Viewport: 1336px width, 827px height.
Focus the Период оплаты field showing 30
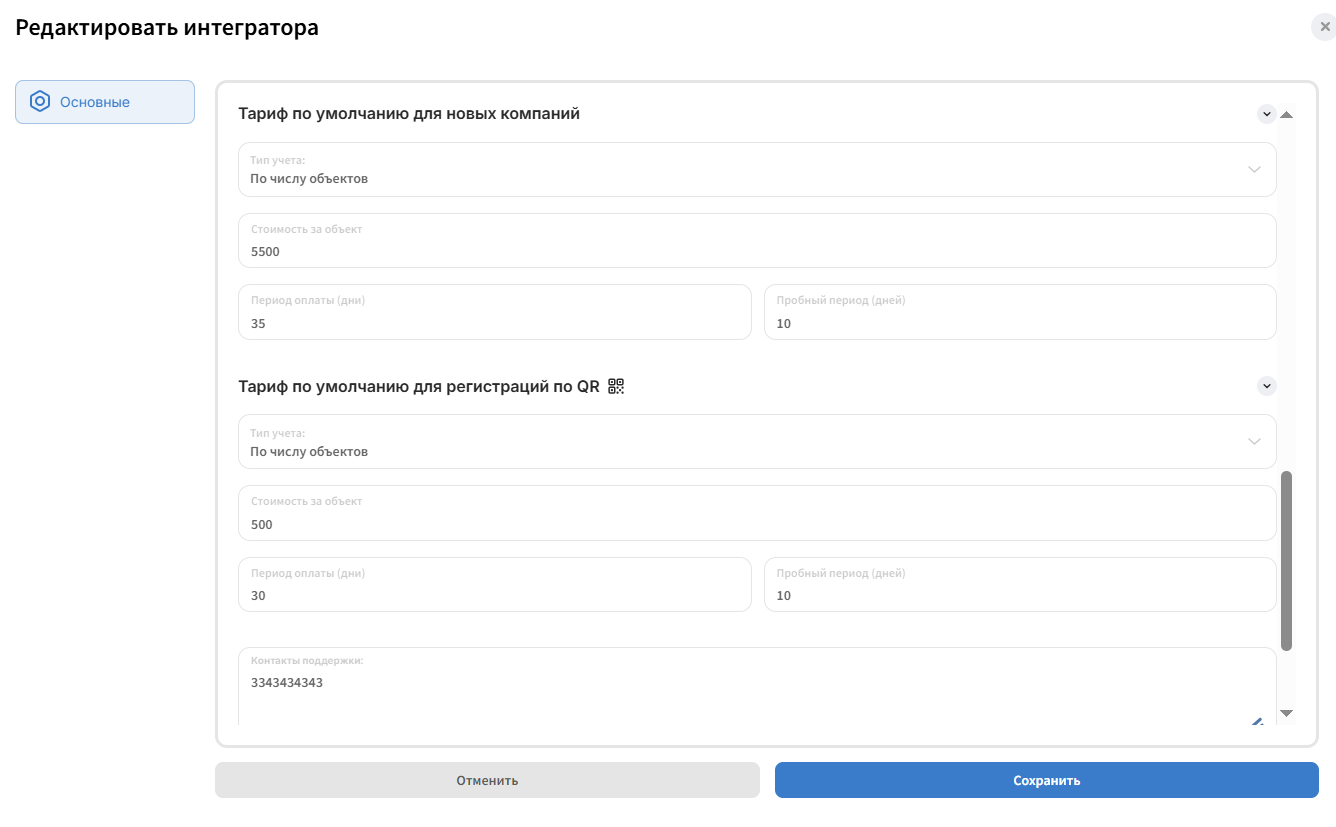point(495,584)
